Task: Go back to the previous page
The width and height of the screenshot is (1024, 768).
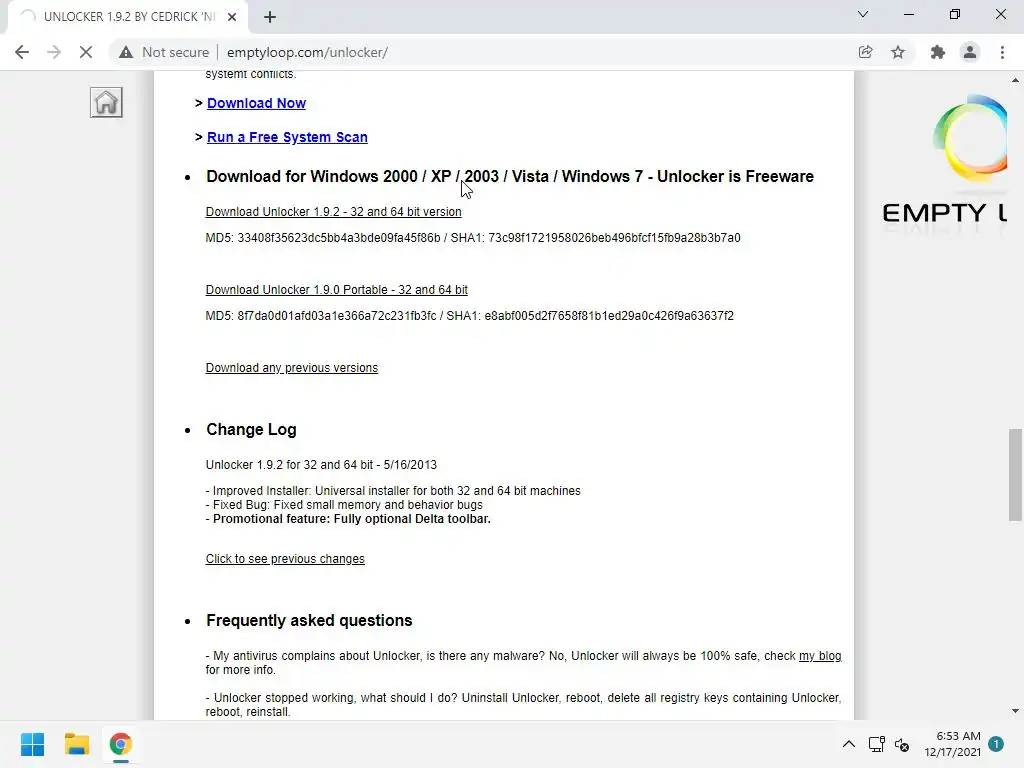Action: pos(22,52)
